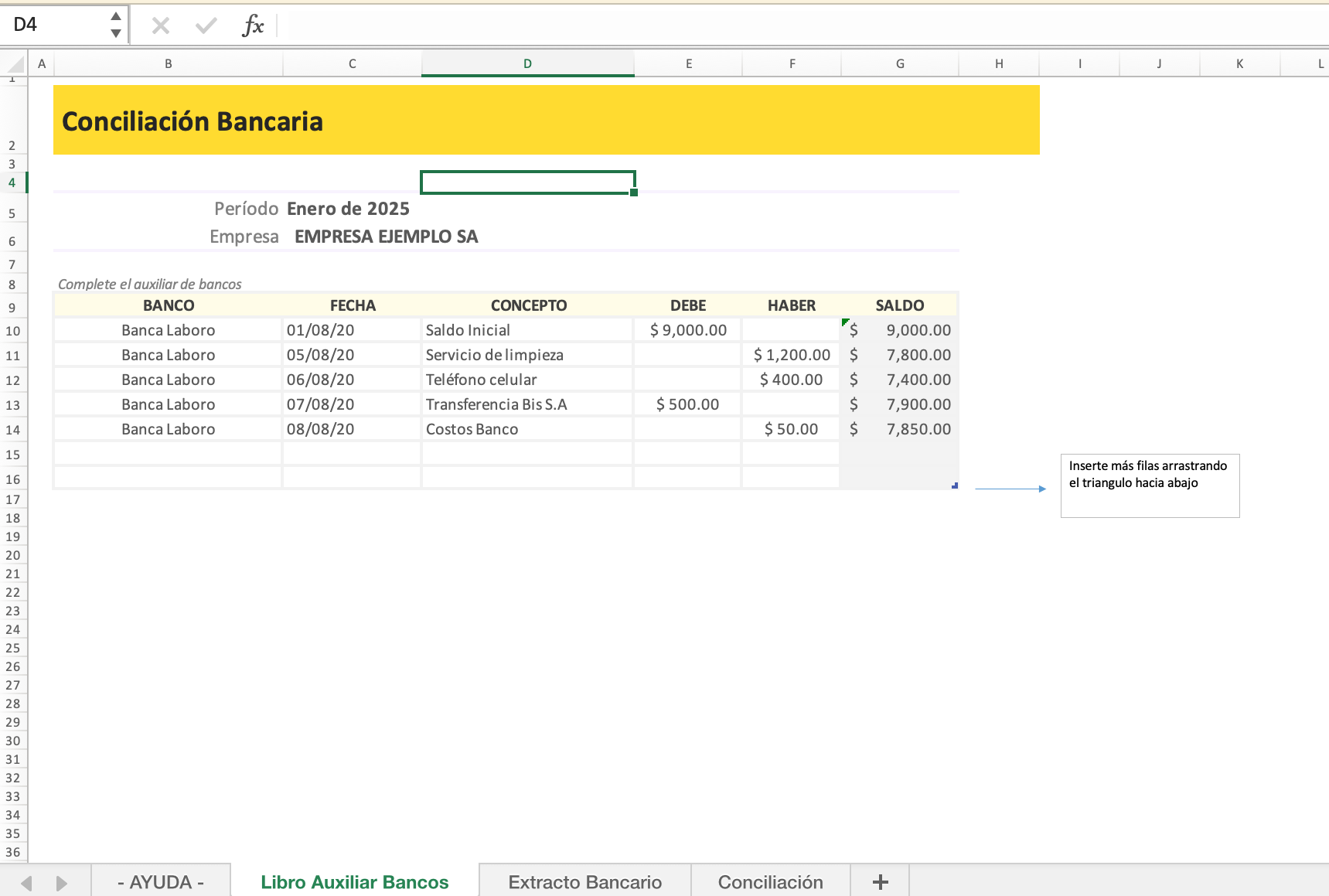Viewport: 1329px width, 896px height.
Task: Click the cancel entry X icon
Action: [x=161, y=26]
